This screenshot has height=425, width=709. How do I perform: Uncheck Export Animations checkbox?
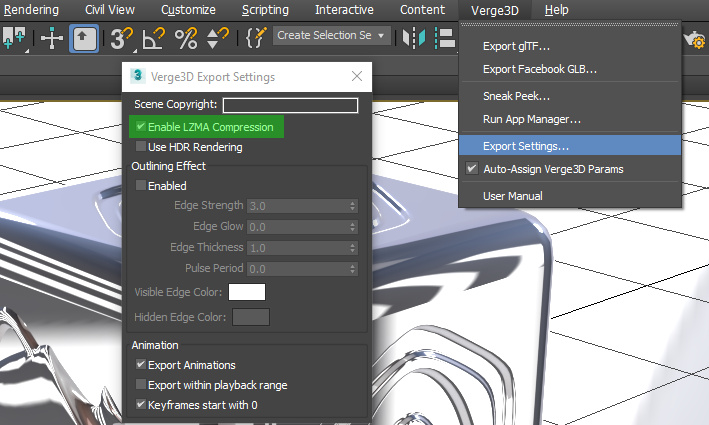click(x=141, y=364)
